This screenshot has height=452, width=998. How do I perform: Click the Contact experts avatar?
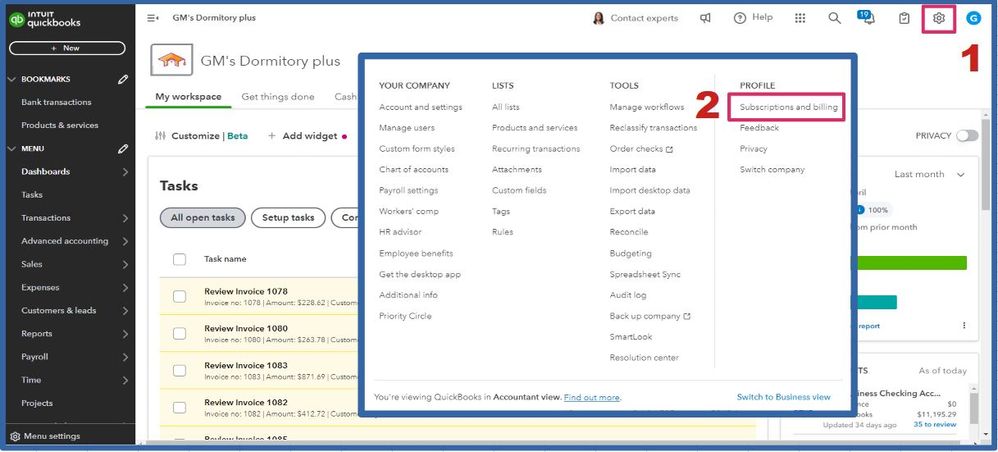click(x=598, y=18)
